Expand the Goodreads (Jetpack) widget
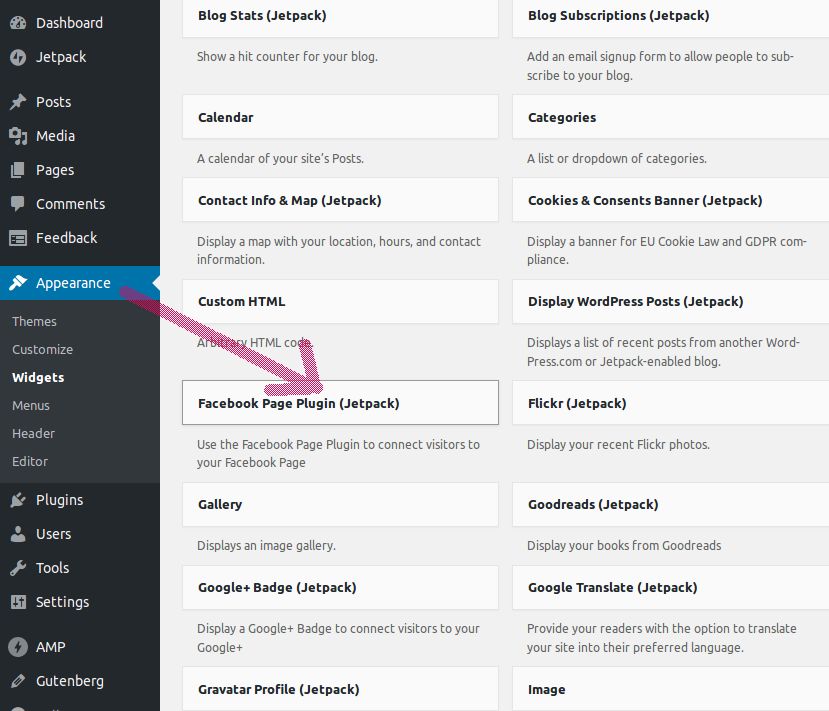The image size is (829, 711). (670, 504)
